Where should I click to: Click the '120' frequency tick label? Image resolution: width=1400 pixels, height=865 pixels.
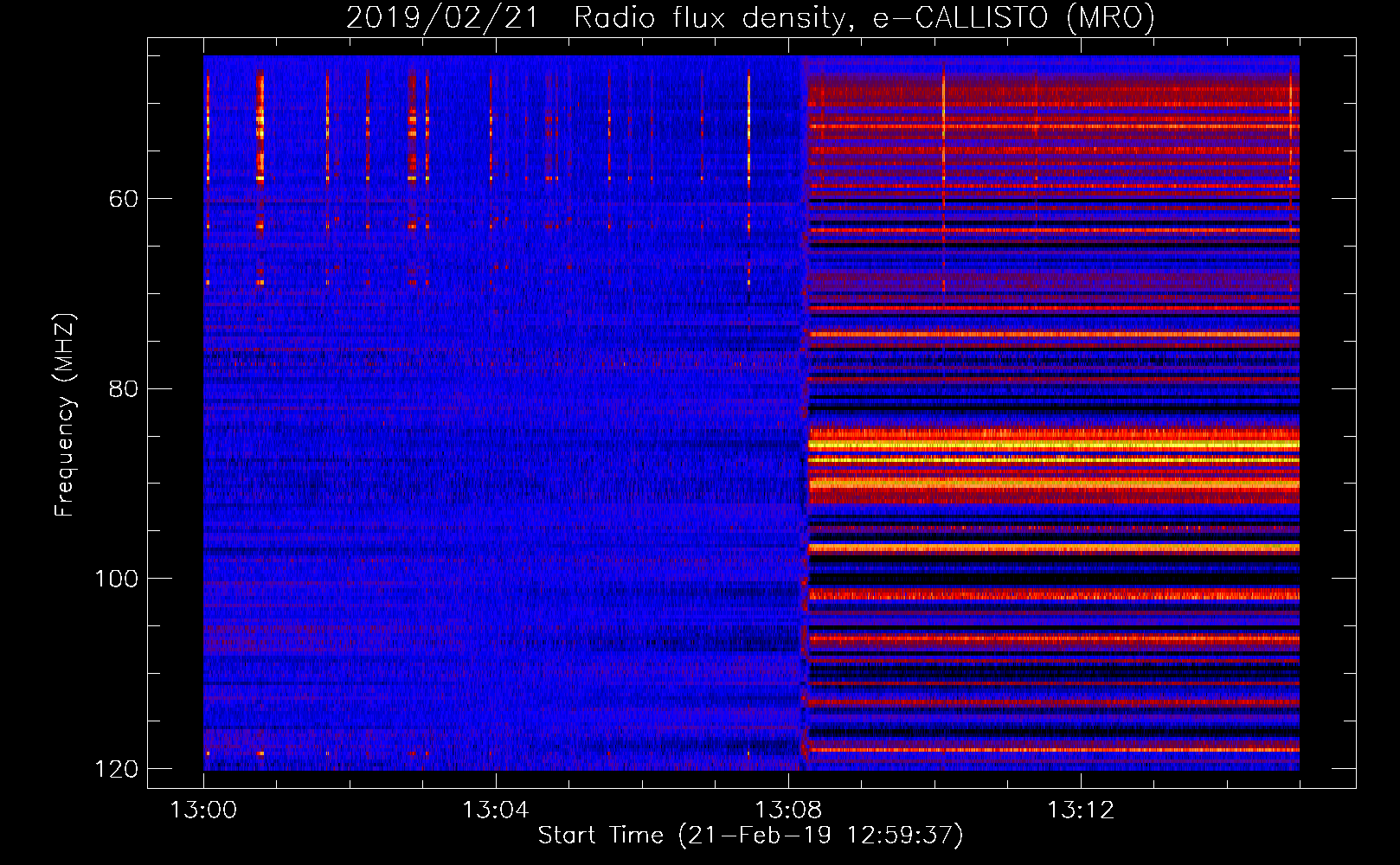117,769
